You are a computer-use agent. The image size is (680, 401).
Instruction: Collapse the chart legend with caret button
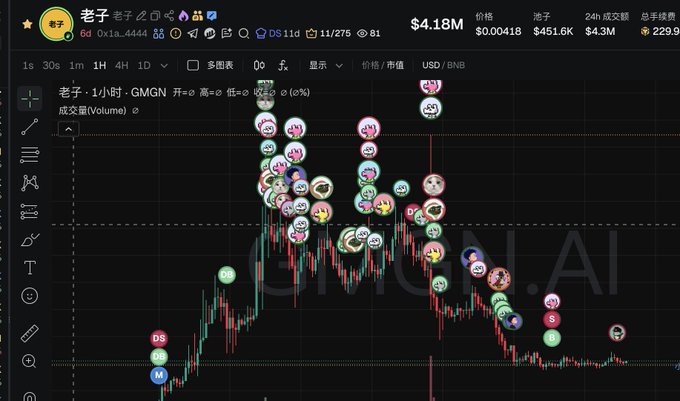point(69,129)
